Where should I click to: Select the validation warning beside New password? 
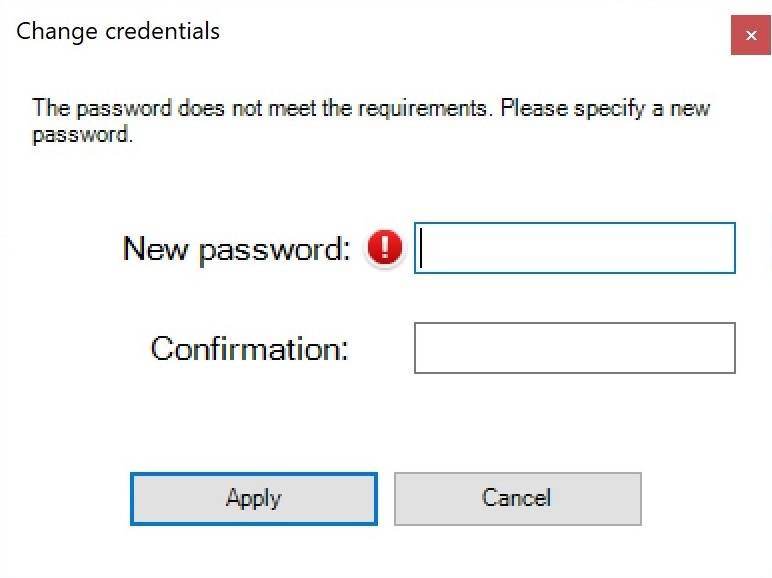coord(385,248)
